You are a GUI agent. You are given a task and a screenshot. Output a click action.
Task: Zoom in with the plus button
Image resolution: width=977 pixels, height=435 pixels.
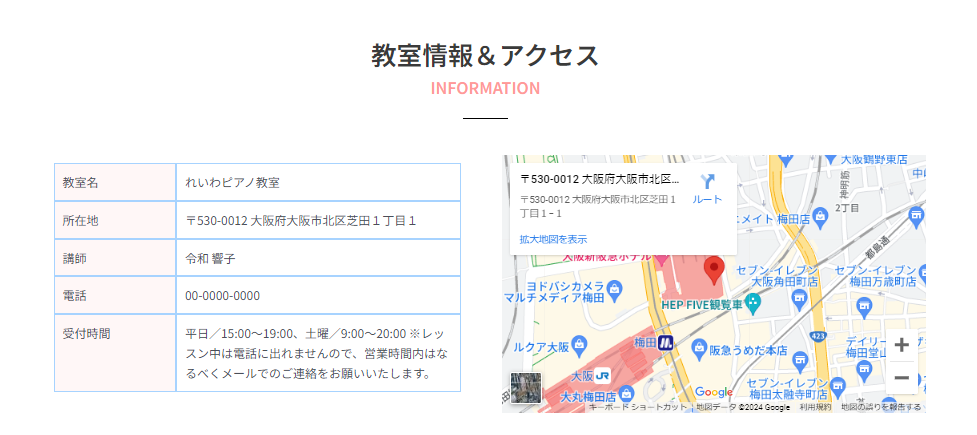click(x=902, y=345)
